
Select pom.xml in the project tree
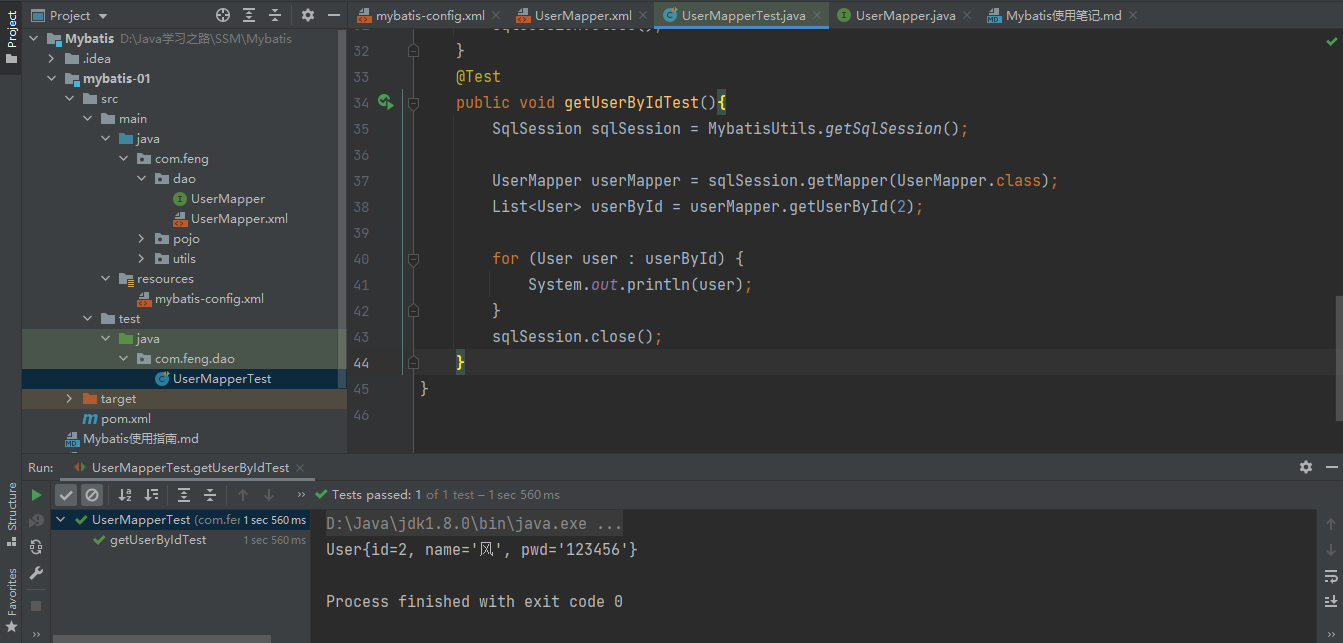click(x=126, y=418)
